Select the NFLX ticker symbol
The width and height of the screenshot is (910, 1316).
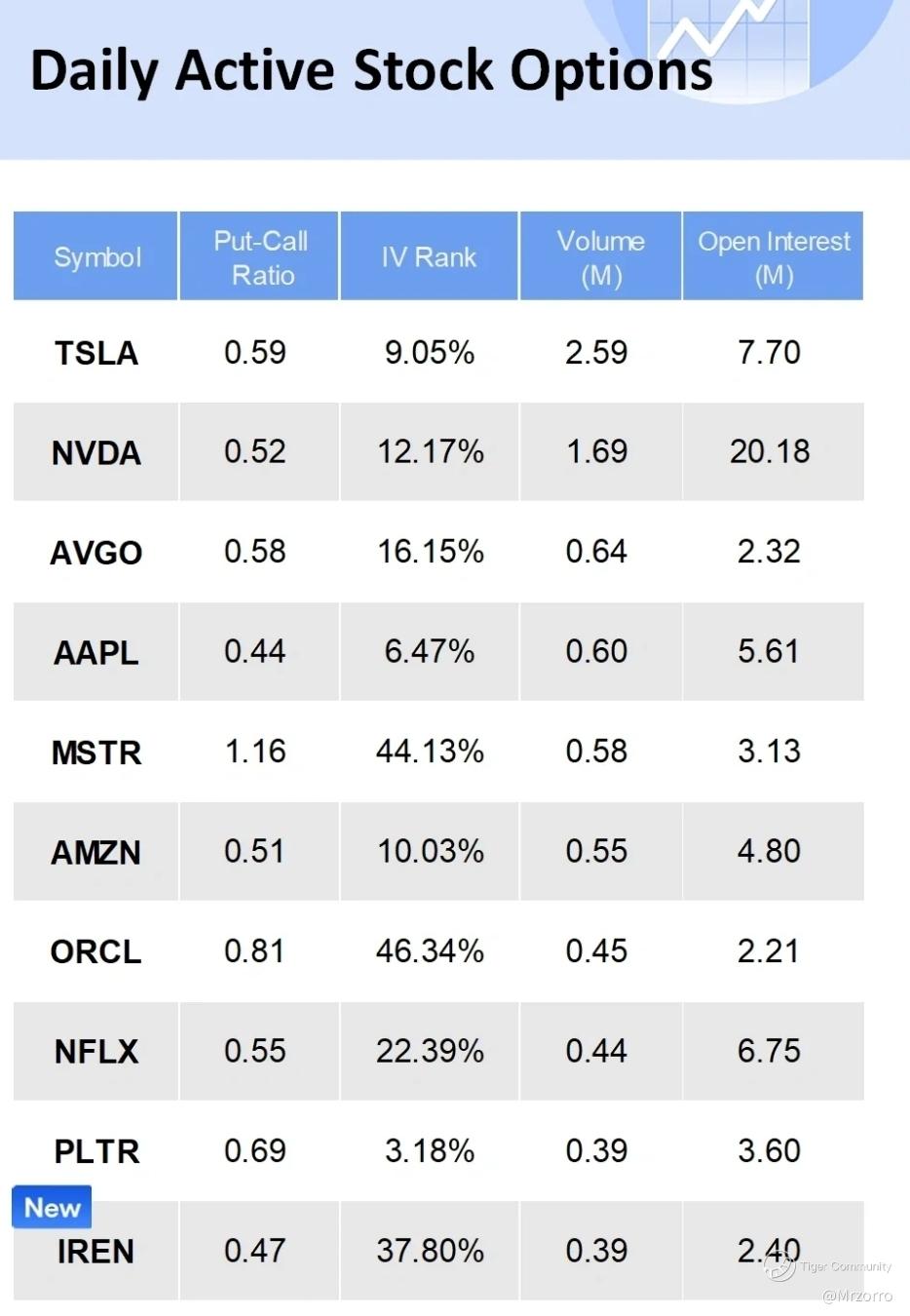(x=96, y=1052)
